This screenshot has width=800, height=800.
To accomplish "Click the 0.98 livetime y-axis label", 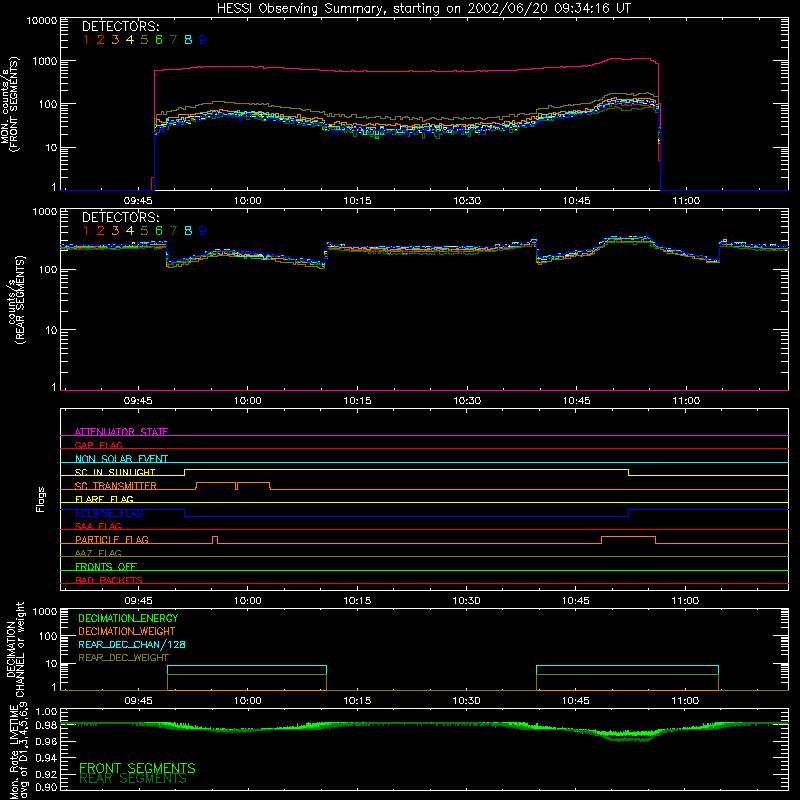I will pos(46,725).
